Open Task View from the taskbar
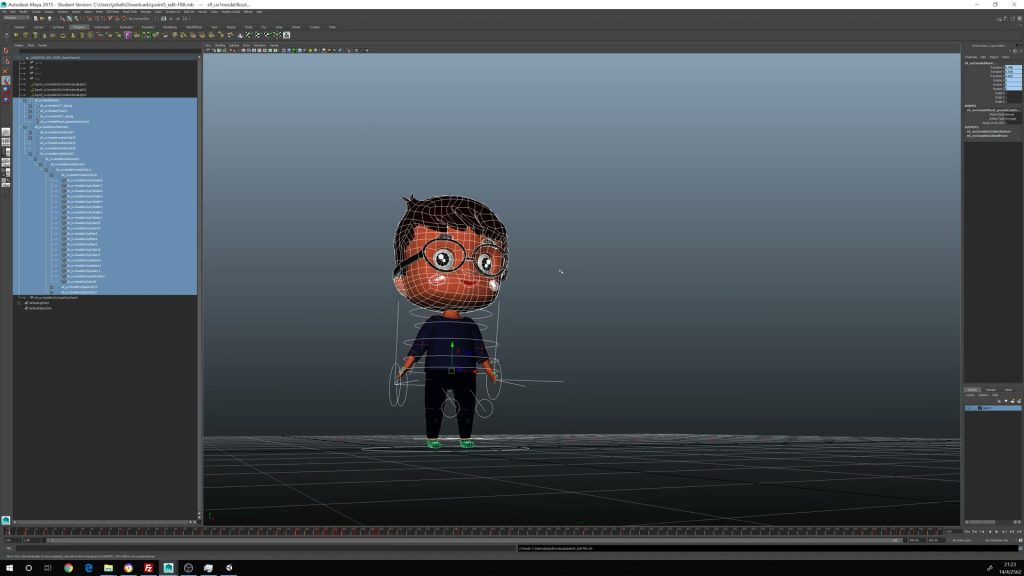The width and height of the screenshot is (1024, 576). coord(48,568)
